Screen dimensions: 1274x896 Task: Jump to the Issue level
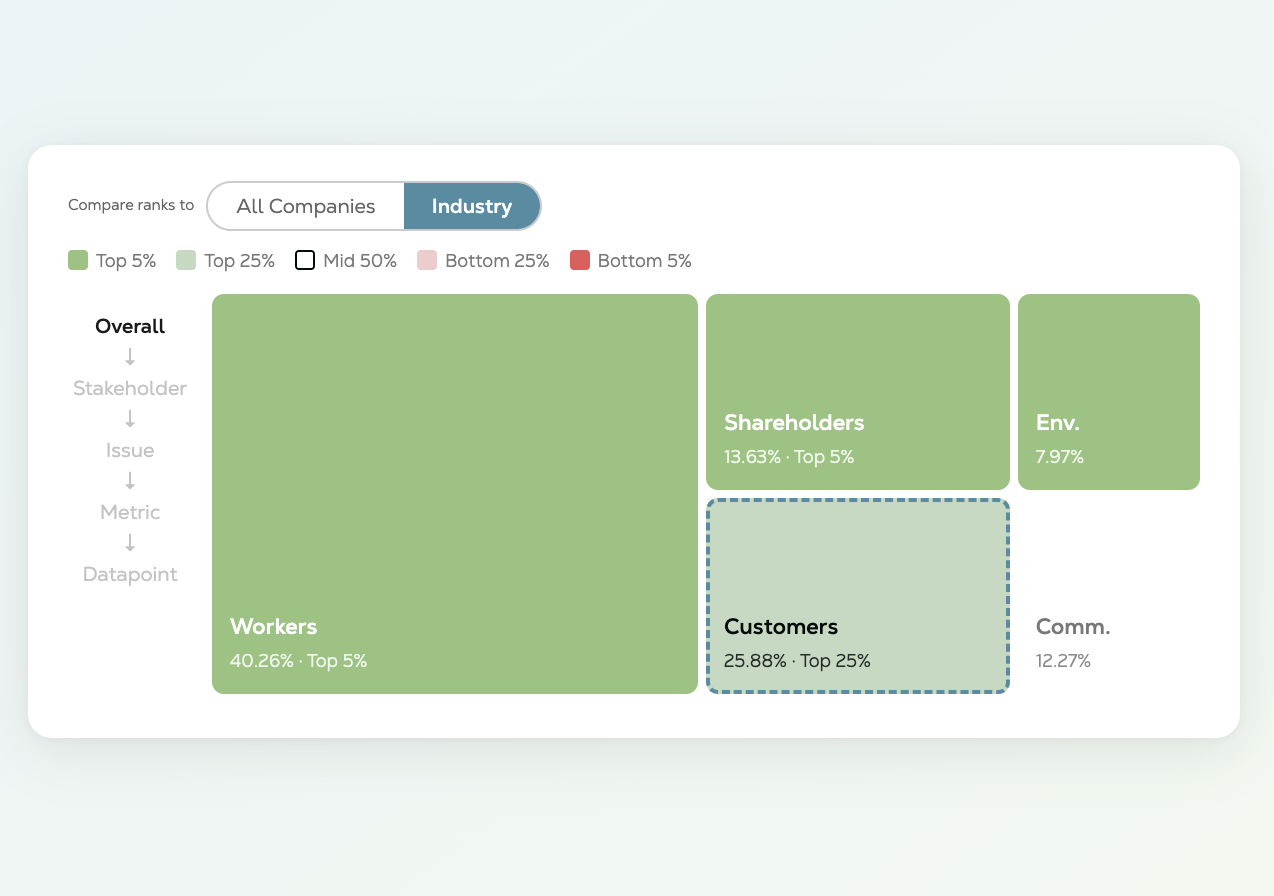coord(130,450)
